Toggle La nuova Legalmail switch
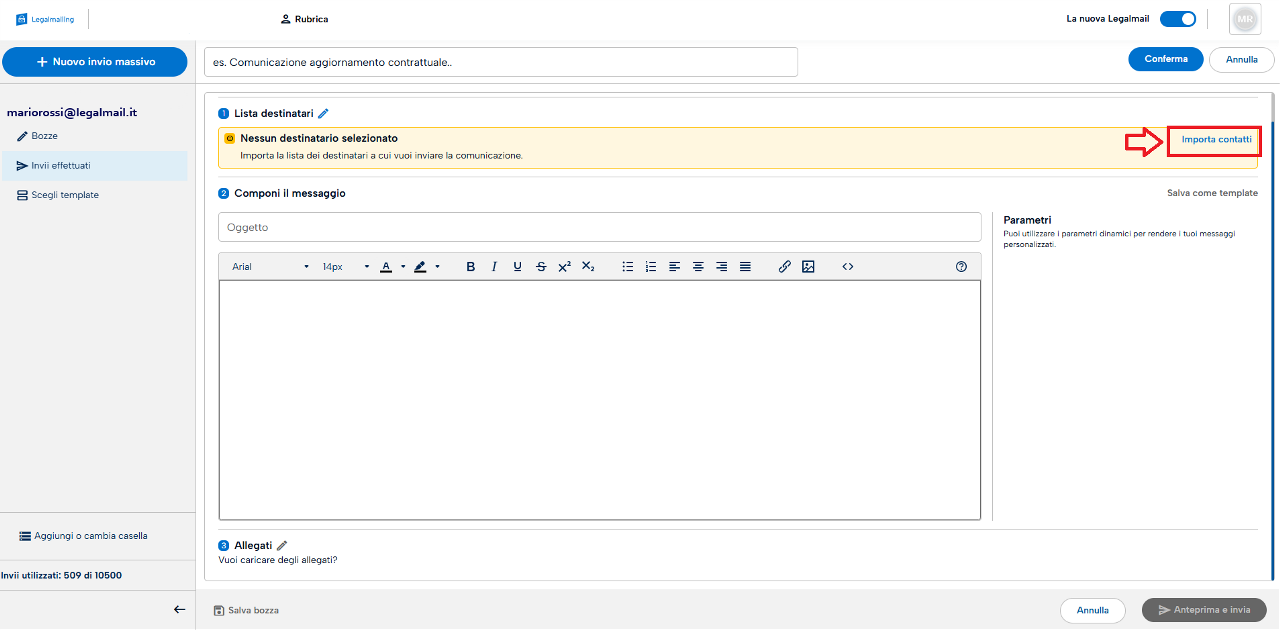This screenshot has height=630, width=1280. pyautogui.click(x=1178, y=19)
